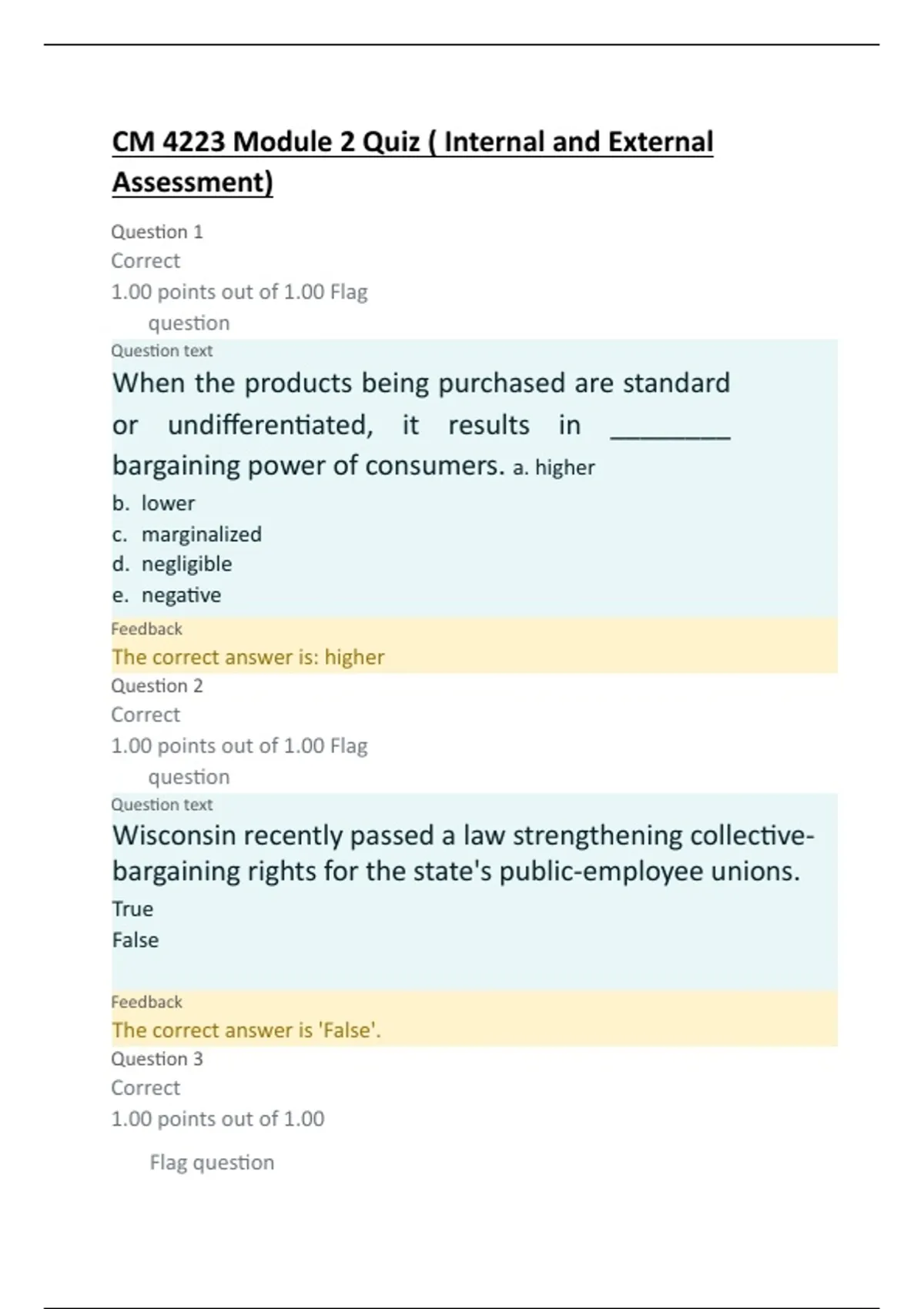The width and height of the screenshot is (924, 1309).
Task: Choose answer option "b. lower"
Action: 153,503
